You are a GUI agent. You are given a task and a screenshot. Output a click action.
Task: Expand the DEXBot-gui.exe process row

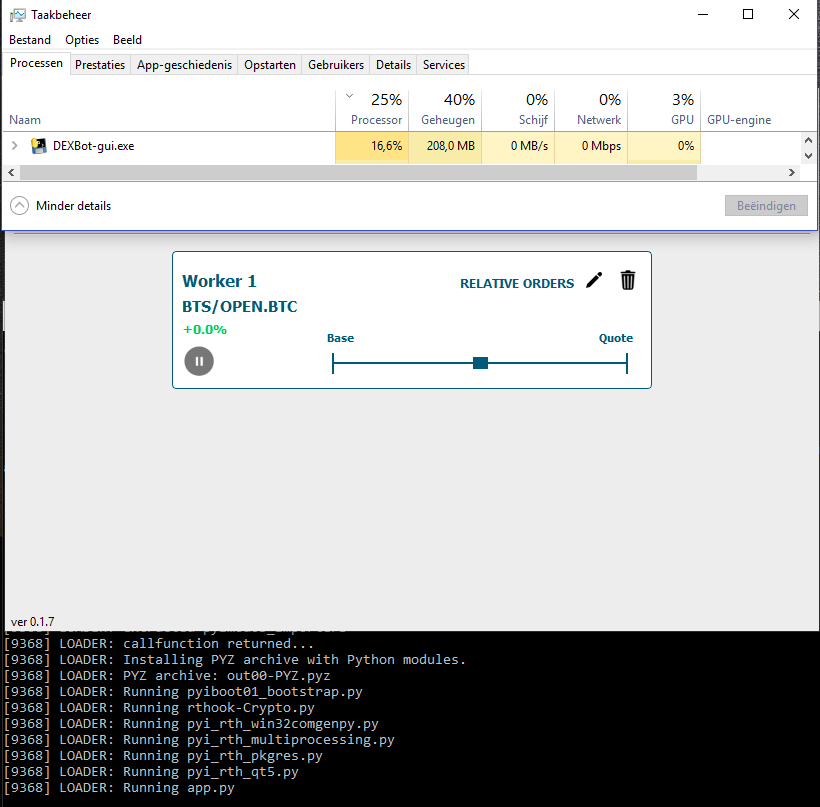[15, 145]
